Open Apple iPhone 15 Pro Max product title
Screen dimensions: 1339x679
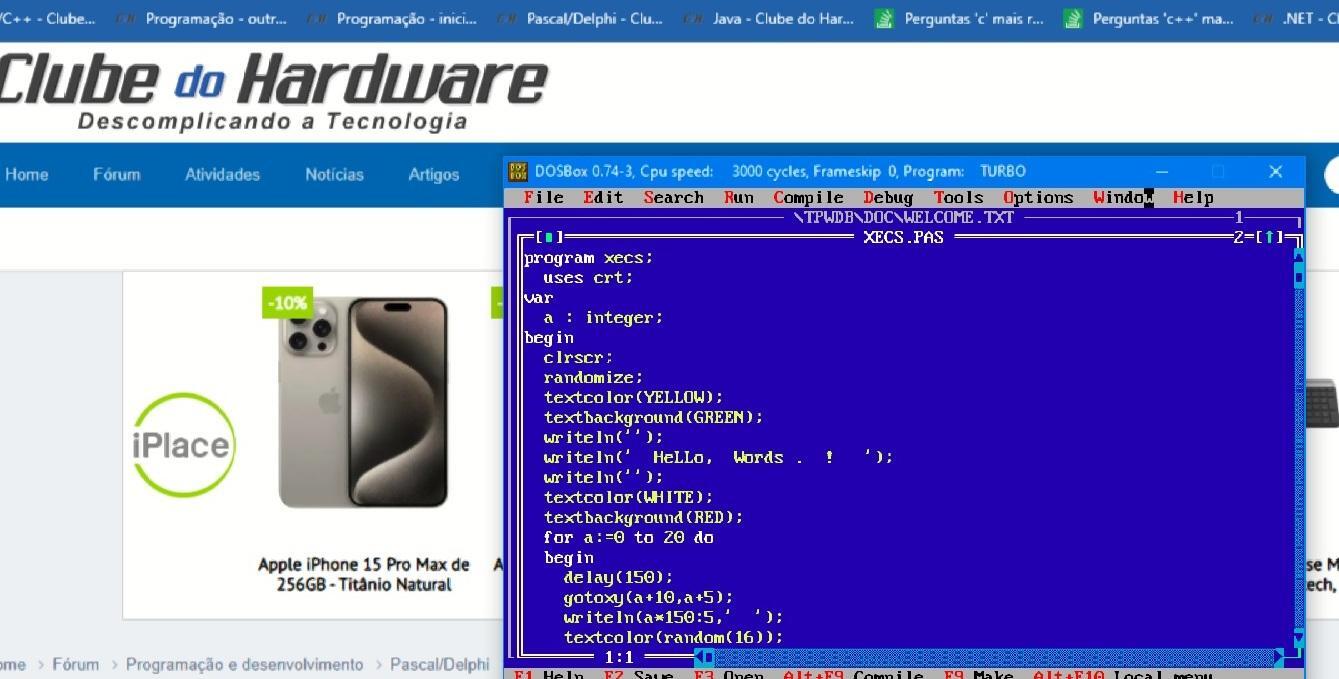click(364, 574)
